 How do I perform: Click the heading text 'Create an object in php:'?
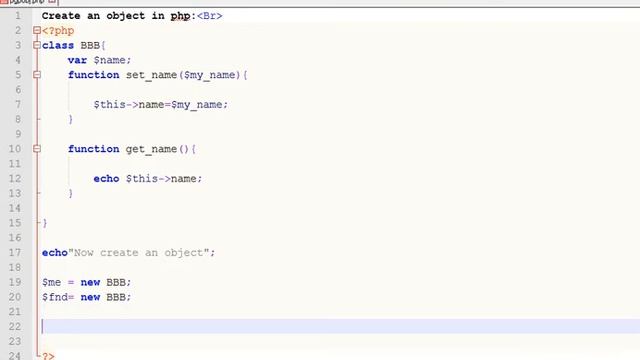pyautogui.click(x=119, y=16)
